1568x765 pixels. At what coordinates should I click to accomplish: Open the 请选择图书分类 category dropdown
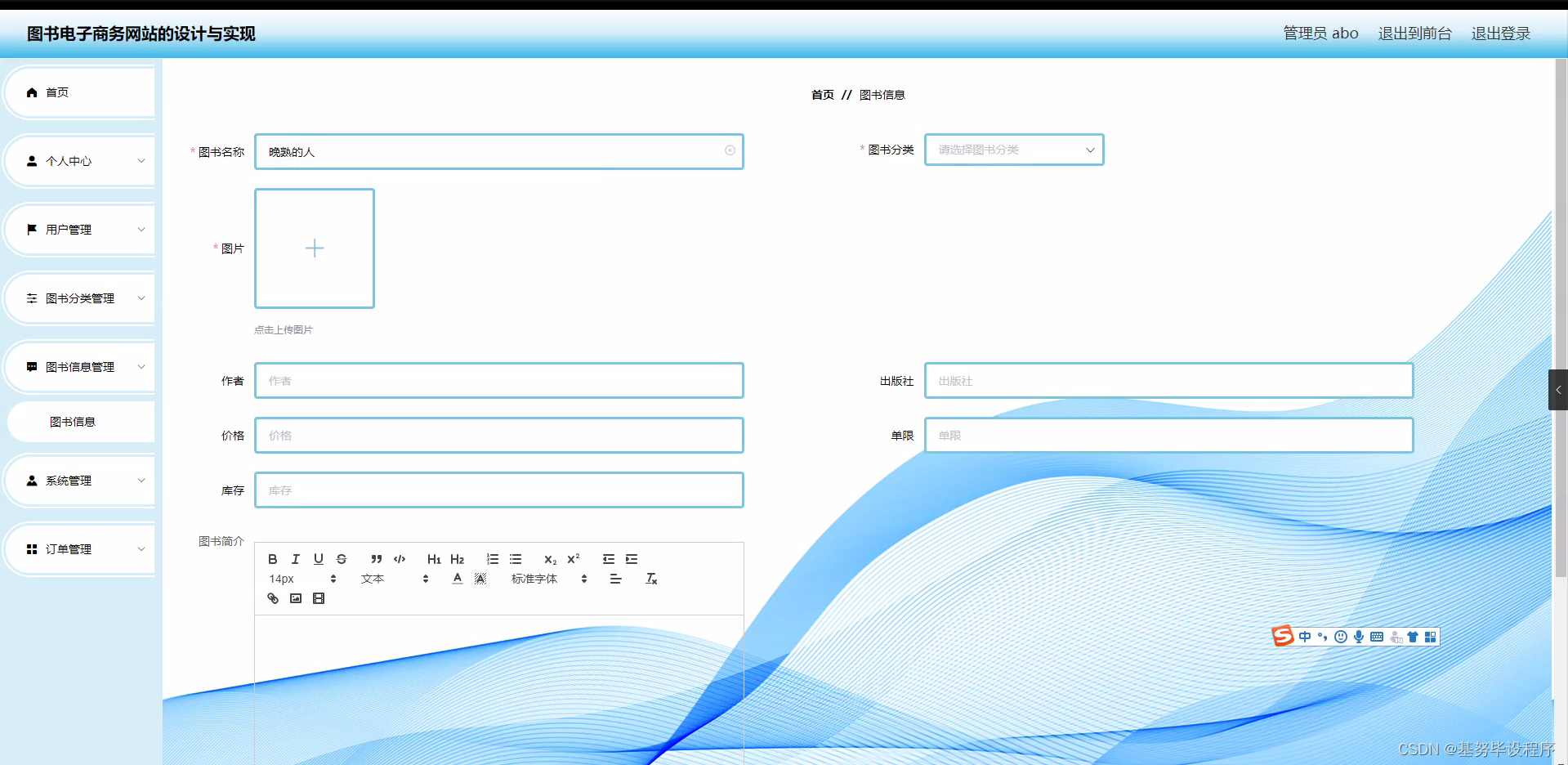1013,150
